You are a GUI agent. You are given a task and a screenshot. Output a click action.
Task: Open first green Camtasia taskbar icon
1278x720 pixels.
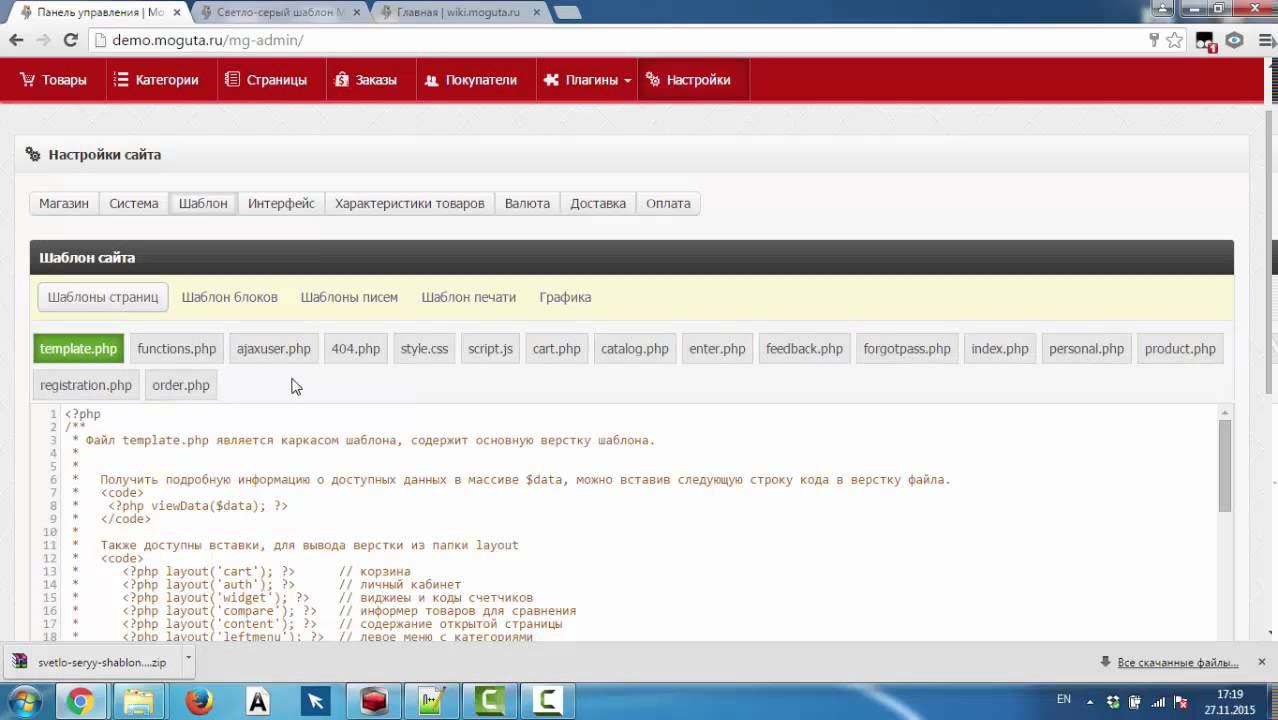point(490,701)
